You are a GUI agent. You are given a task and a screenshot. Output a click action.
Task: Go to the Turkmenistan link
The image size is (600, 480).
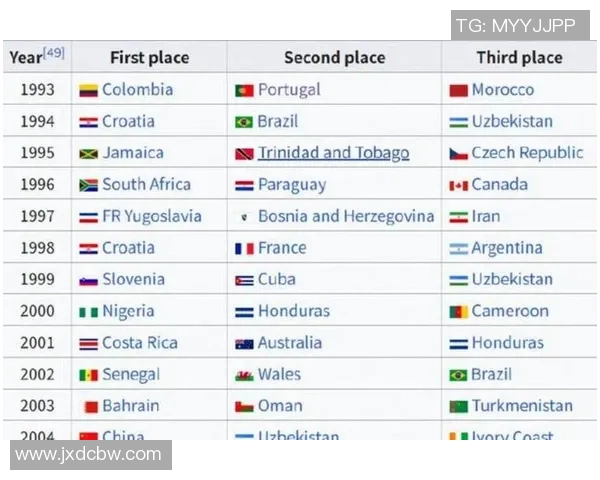pos(522,406)
